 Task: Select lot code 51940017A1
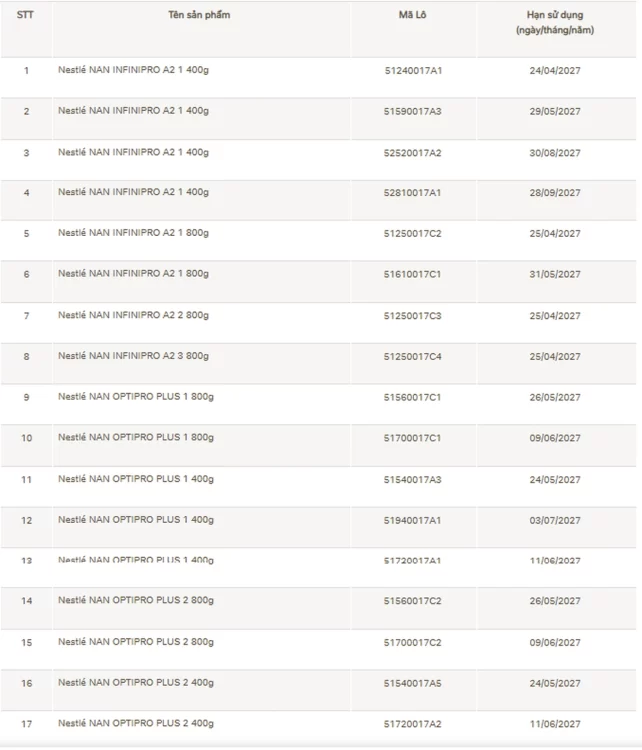tap(413, 520)
